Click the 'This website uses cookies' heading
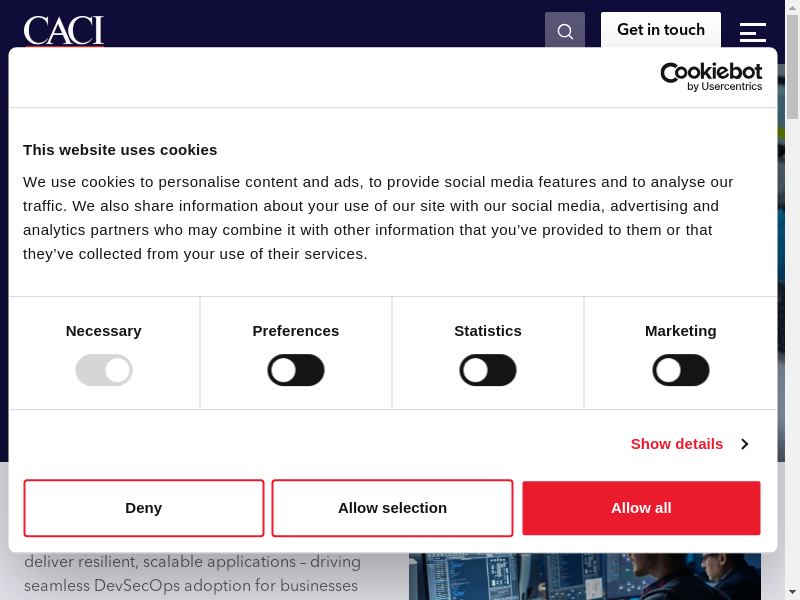 tap(120, 150)
